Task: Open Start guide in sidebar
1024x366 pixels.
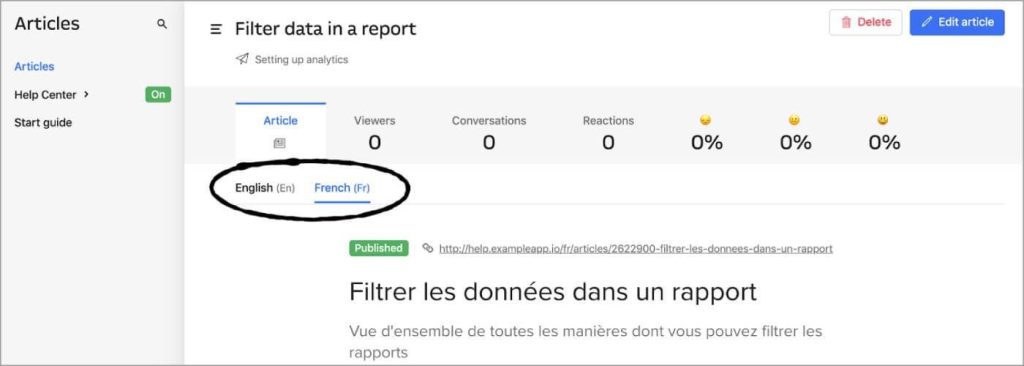Action: coord(43,123)
